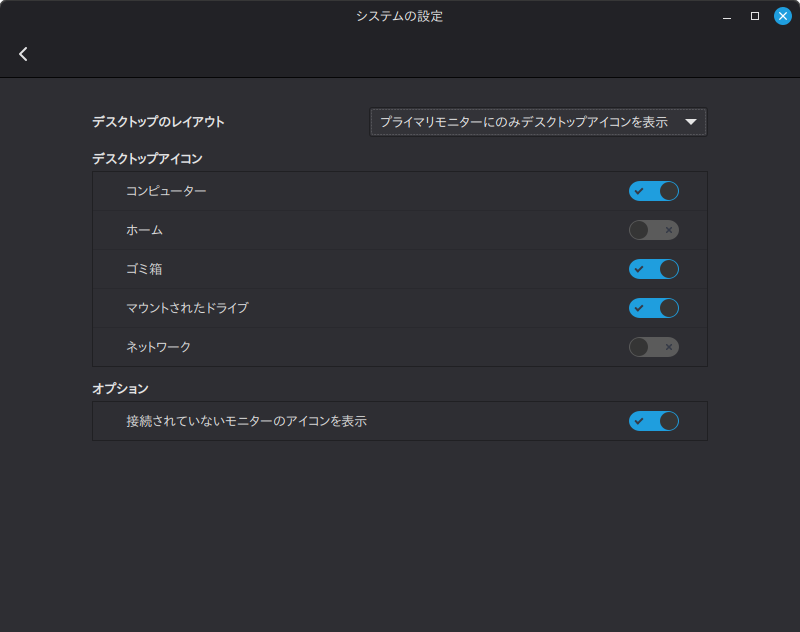800x632 pixels.
Task: Click the コンピューター row label
Action: click(x=166, y=191)
